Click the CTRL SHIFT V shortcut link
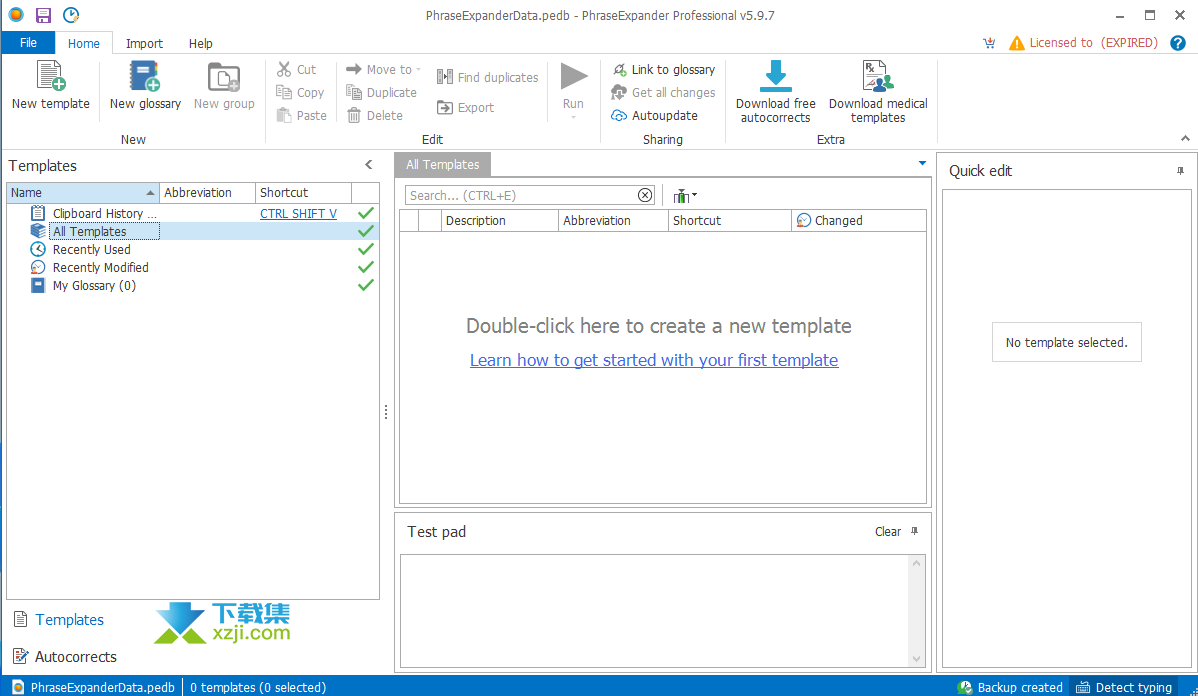Viewport: 1198px width, 696px height. (298, 213)
